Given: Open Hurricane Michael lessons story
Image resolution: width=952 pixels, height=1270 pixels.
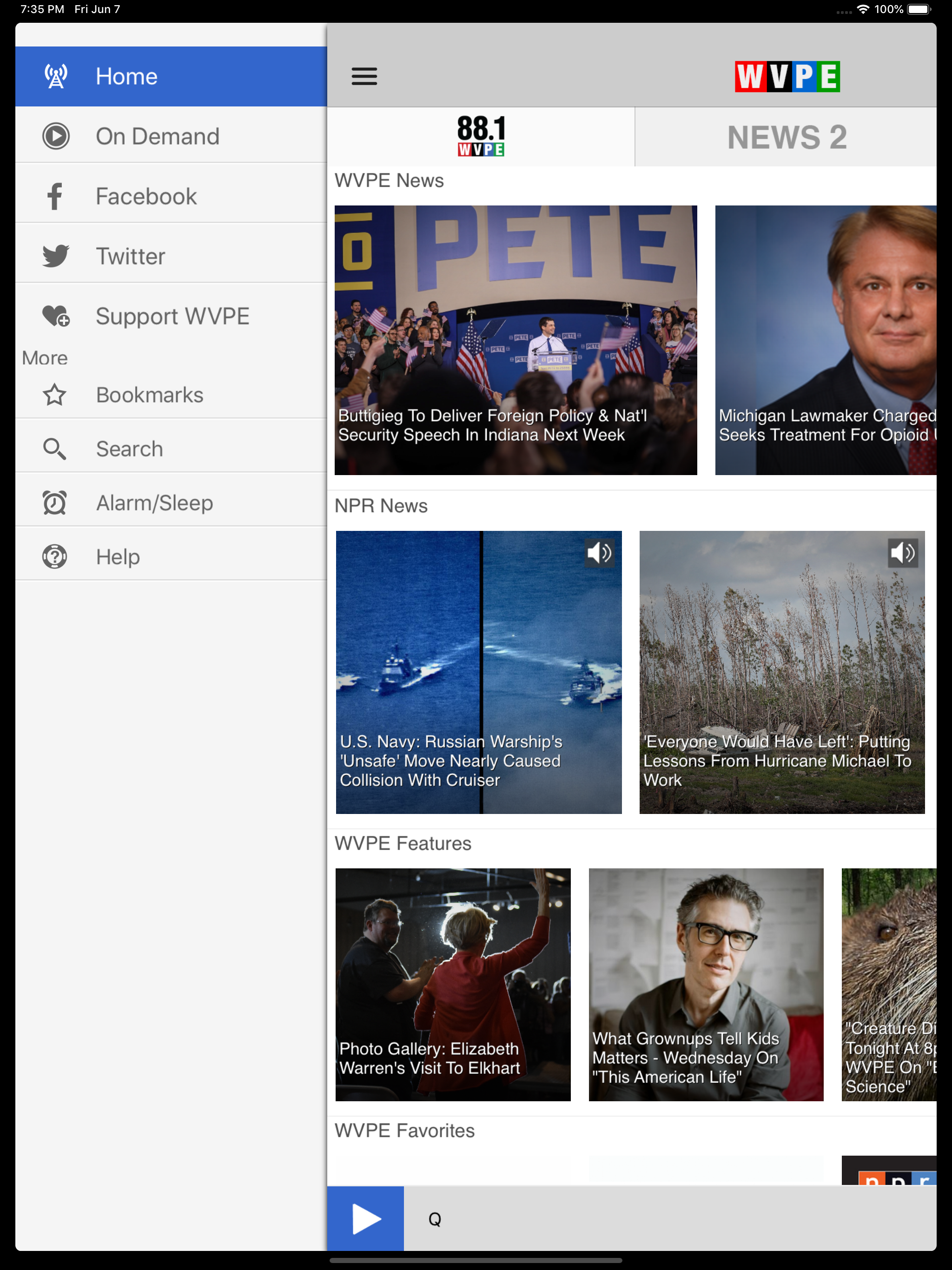Looking at the screenshot, I should coord(782,672).
